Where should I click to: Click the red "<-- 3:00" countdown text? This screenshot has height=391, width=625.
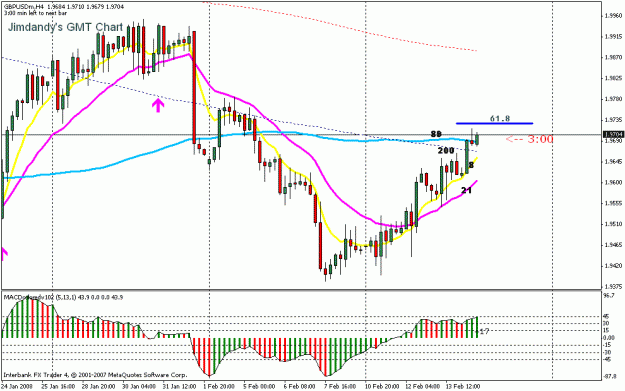530,139
